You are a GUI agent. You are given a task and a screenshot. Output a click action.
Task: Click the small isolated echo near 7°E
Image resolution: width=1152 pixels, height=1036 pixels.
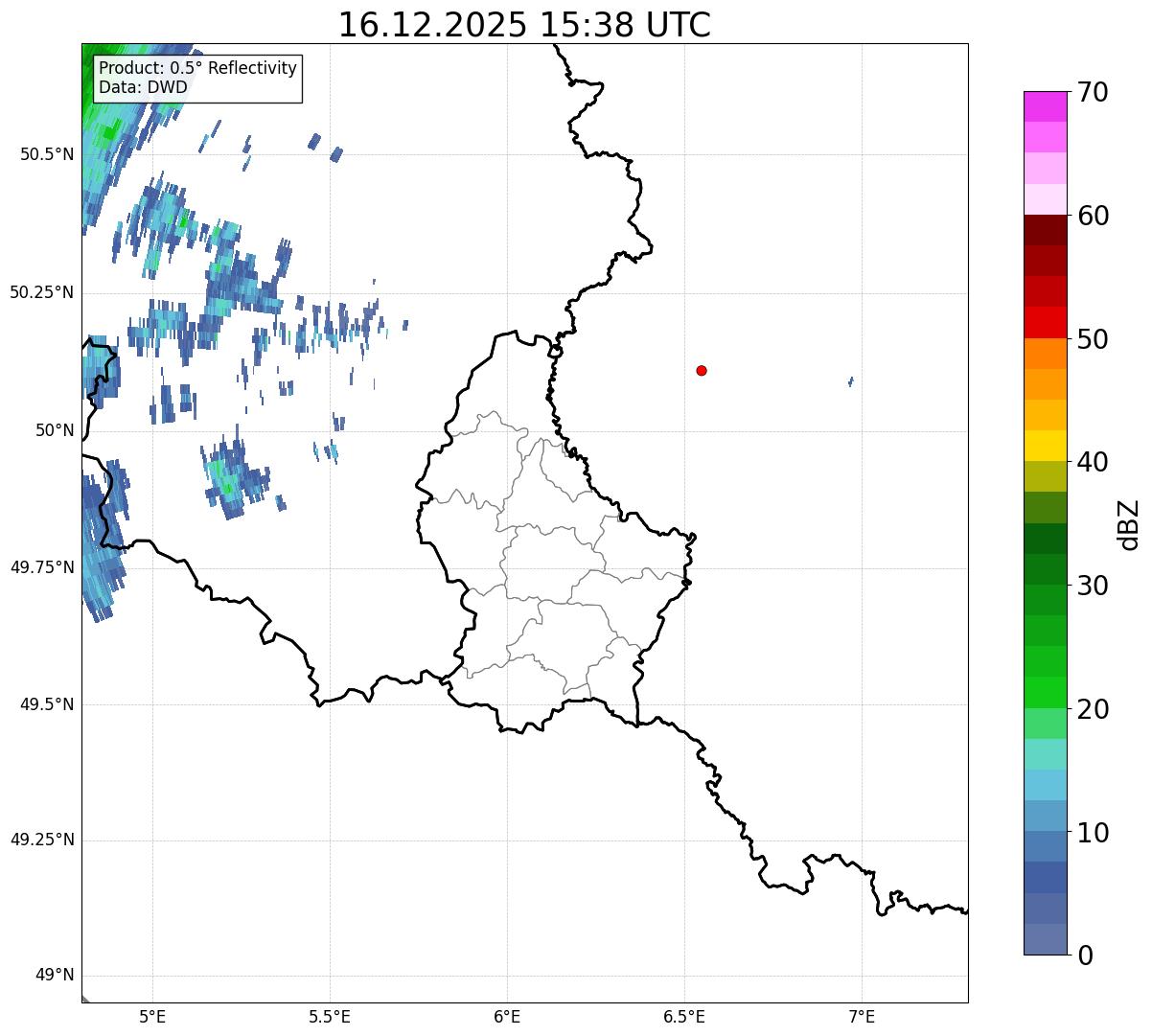[x=851, y=381]
